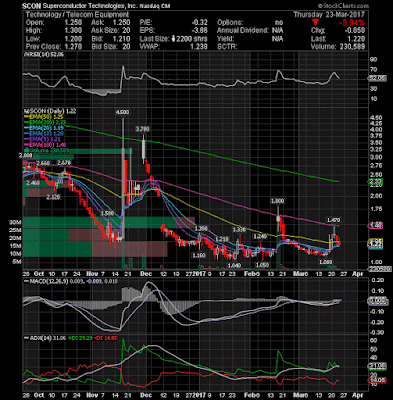This screenshot has height=400, width=393.
Task: Click the 1.500 price annotation near November
Action: (x=107, y=213)
